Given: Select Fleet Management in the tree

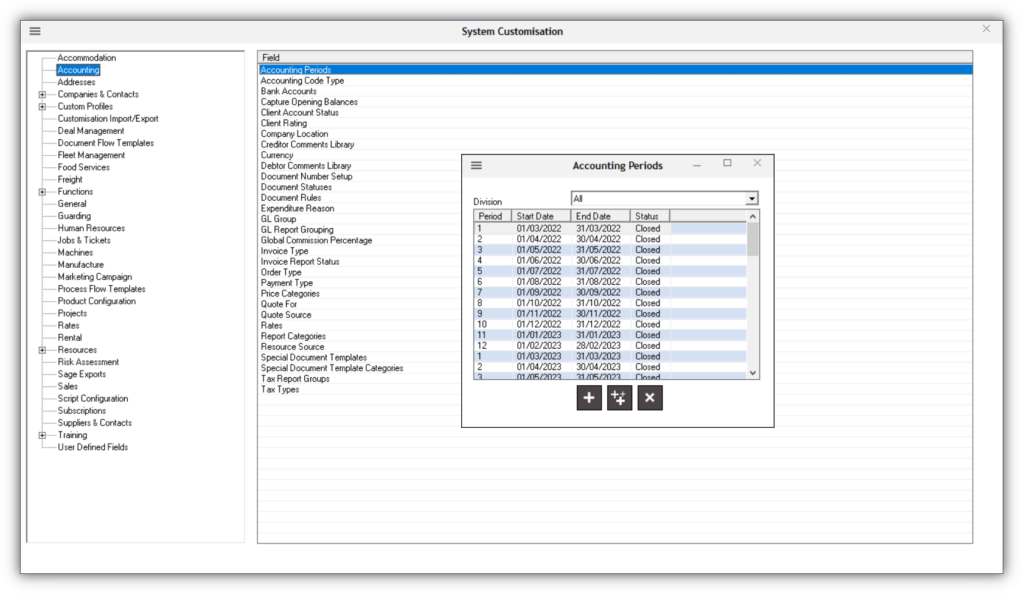Looking at the screenshot, I should (91, 155).
